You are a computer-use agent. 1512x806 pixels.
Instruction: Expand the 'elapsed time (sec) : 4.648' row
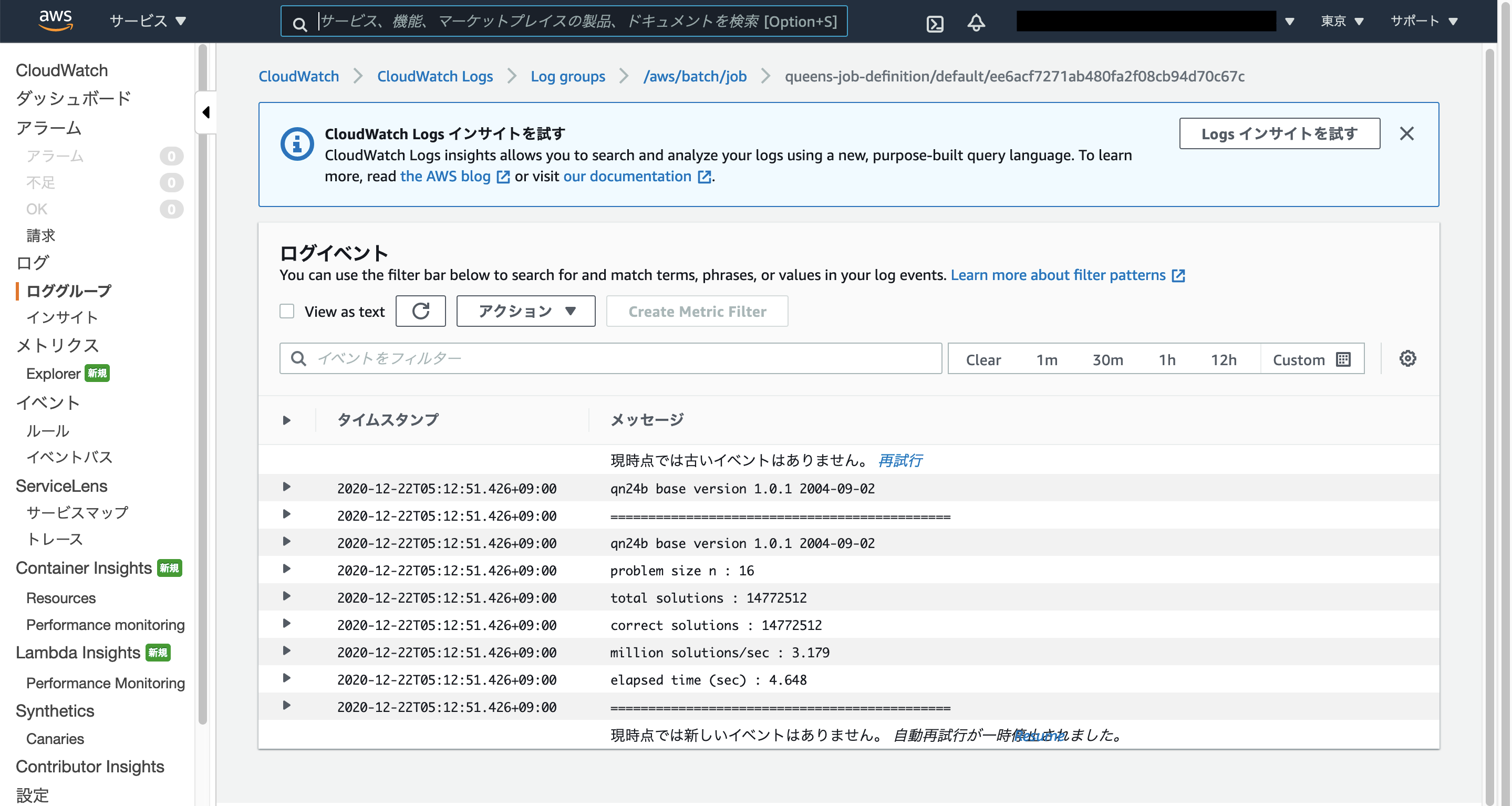(x=286, y=677)
